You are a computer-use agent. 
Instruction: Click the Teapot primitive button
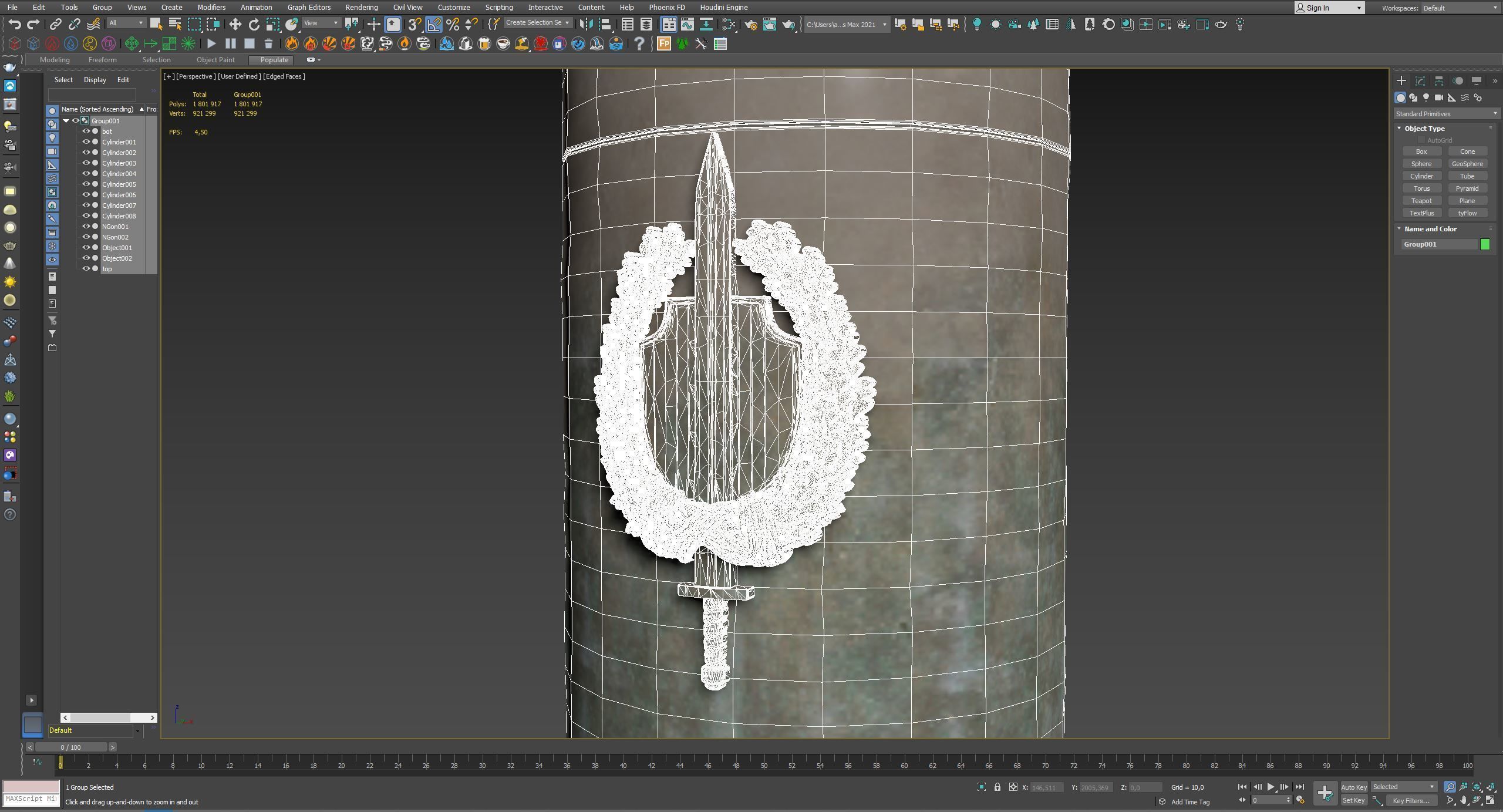pos(1421,201)
